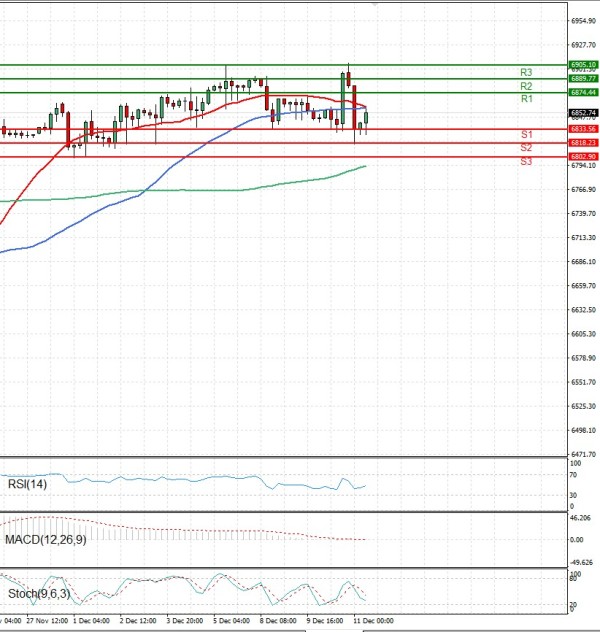Select the S1 support label

coord(525,134)
